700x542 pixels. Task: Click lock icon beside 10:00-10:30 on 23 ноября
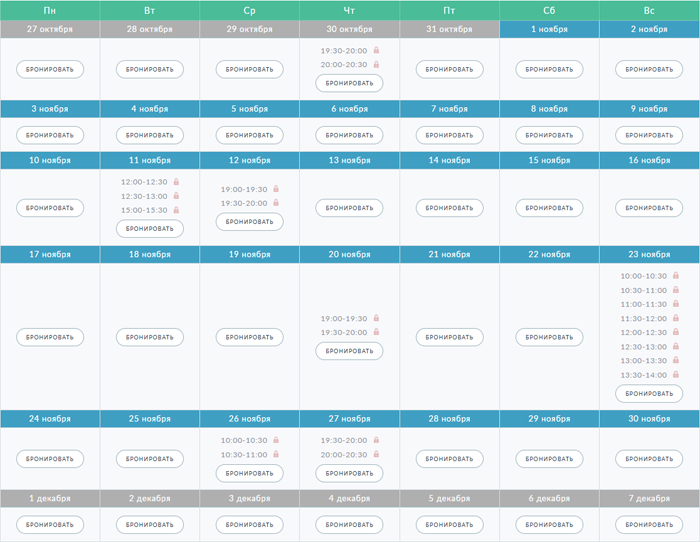point(676,276)
